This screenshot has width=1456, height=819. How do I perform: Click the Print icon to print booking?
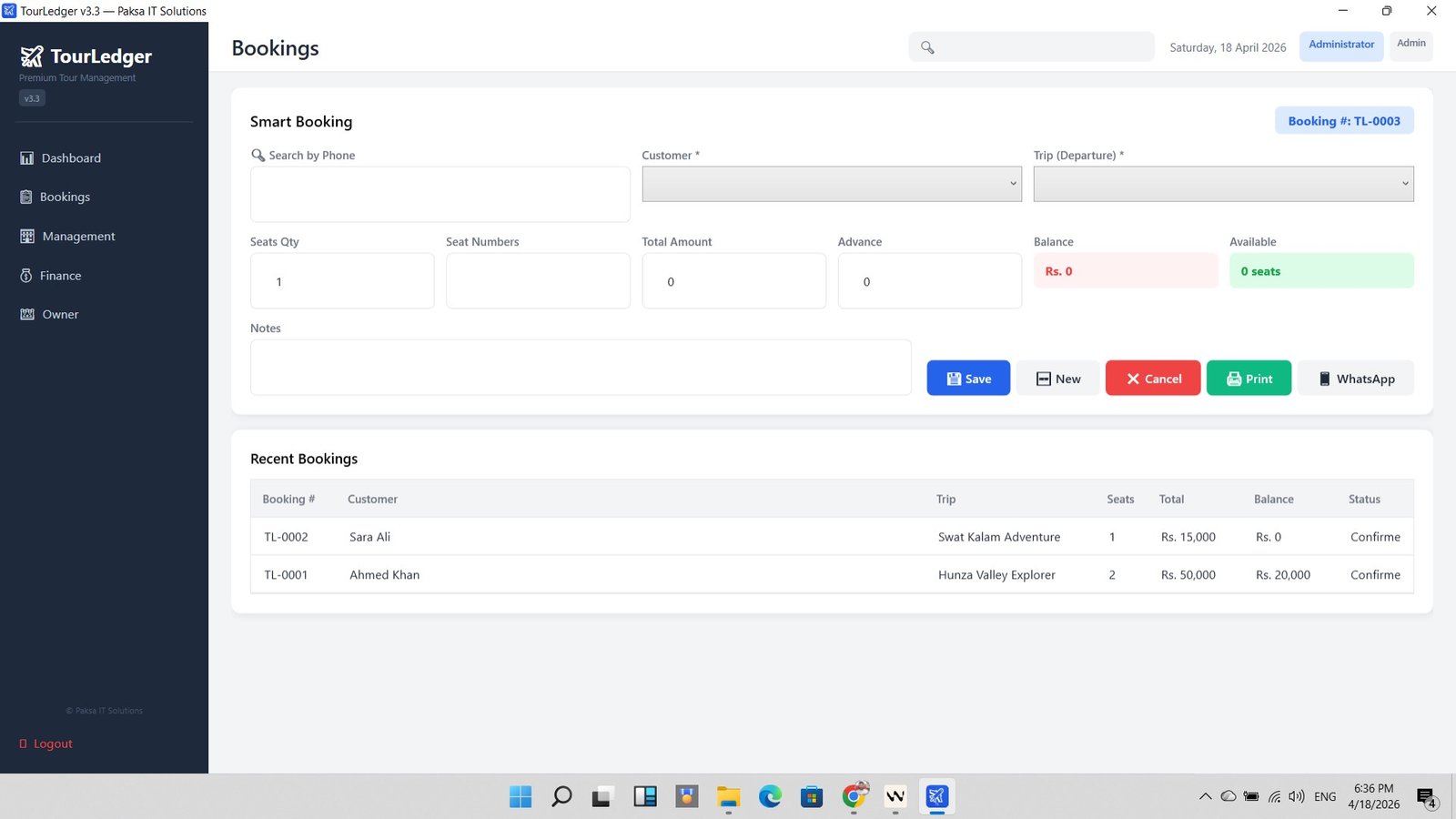coord(1235,378)
